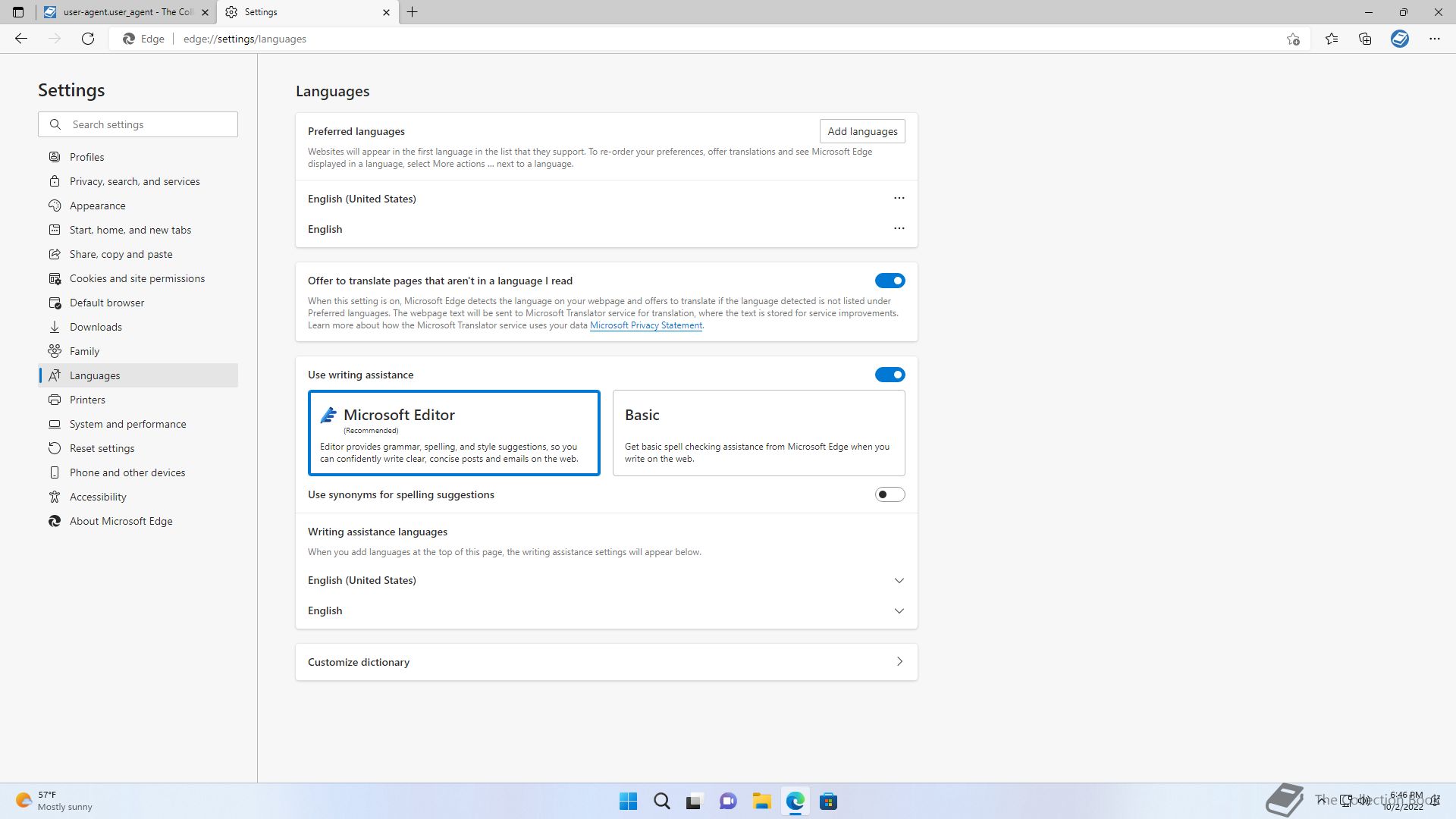Go to Downloads settings
The height and width of the screenshot is (819, 1456).
pos(138,327)
